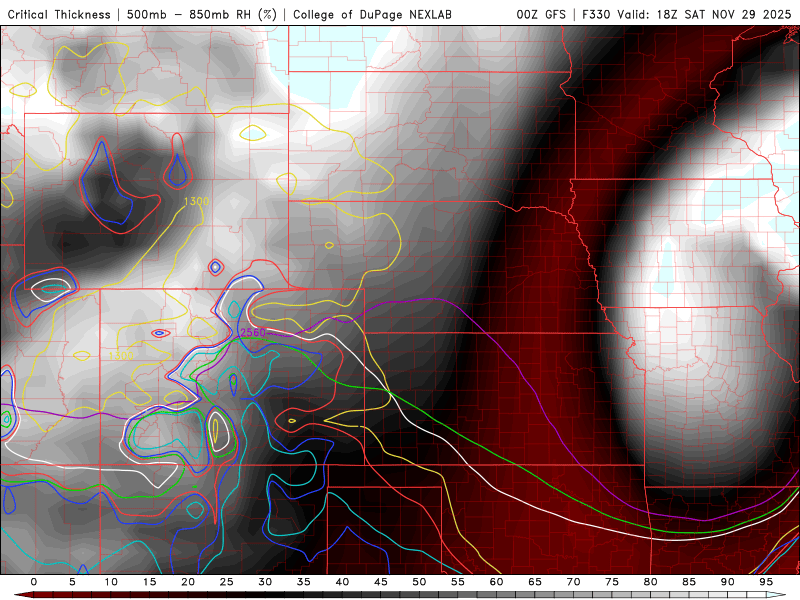Select the '45' scale label

pyautogui.click(x=381, y=582)
